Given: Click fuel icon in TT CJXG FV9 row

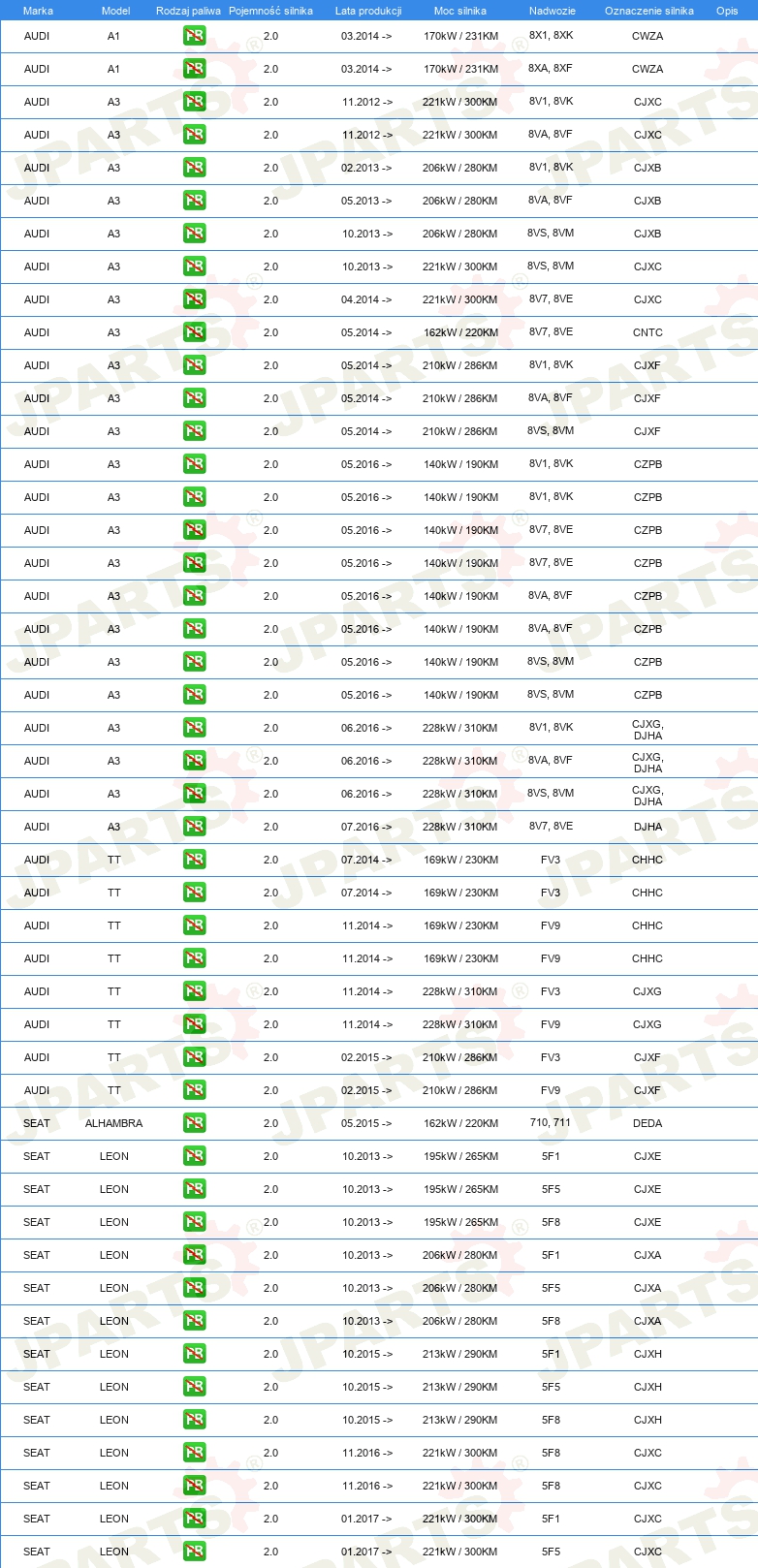Looking at the screenshot, I should point(195,1024).
